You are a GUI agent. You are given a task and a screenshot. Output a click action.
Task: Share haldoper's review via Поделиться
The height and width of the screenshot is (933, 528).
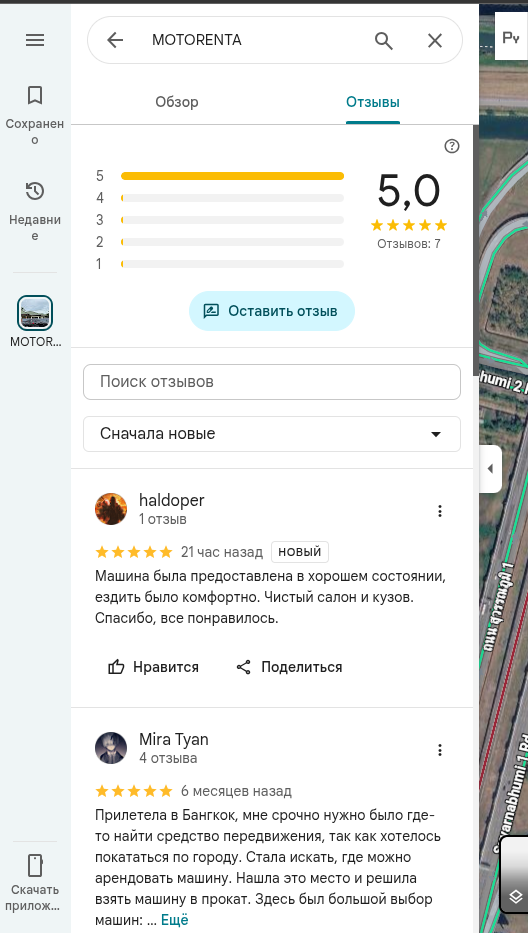pyautogui.click(x=290, y=667)
